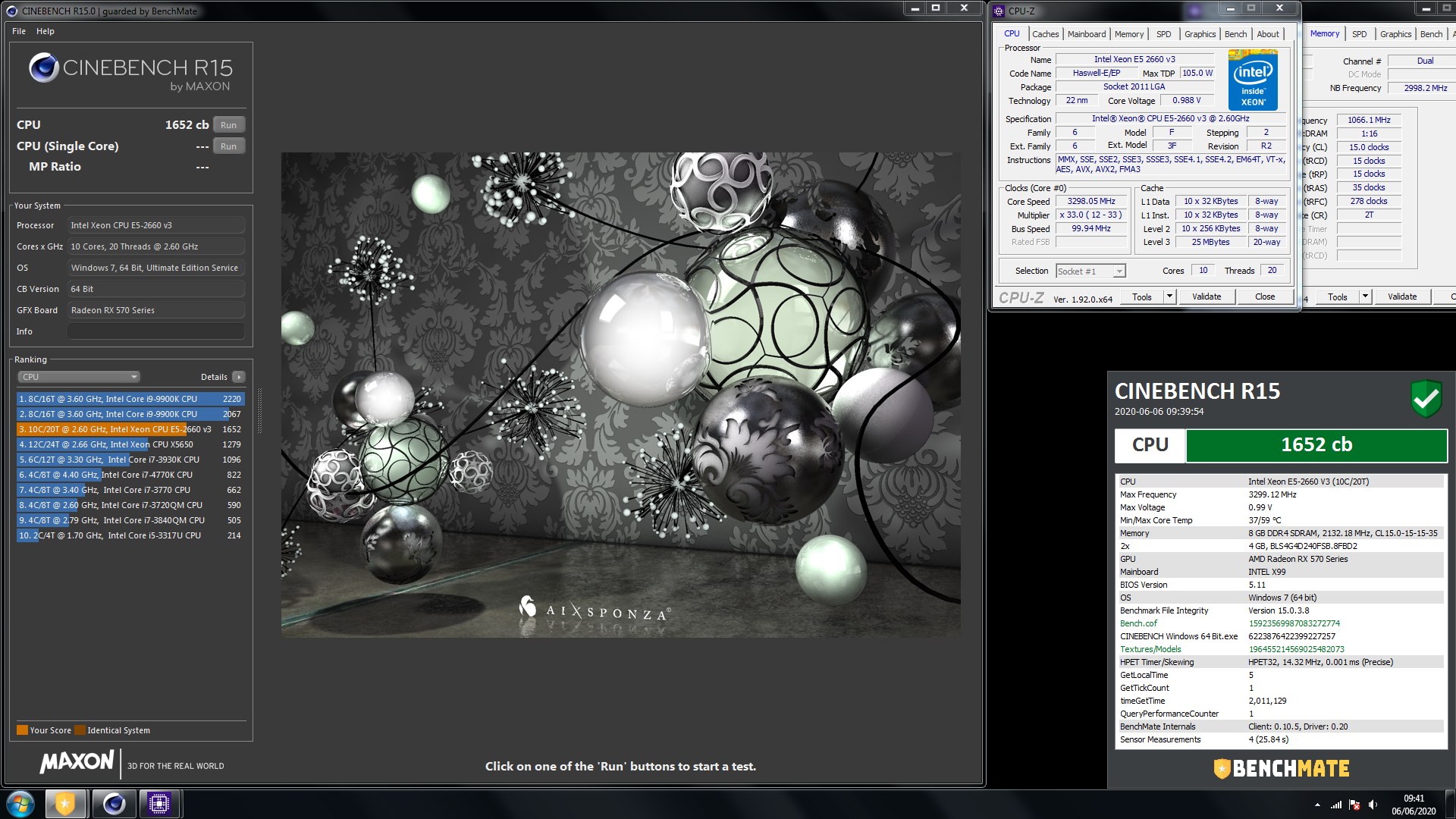The image size is (1456, 819).
Task: Select ranking row 2 Core i9-9900K 2067
Action: 130,414
